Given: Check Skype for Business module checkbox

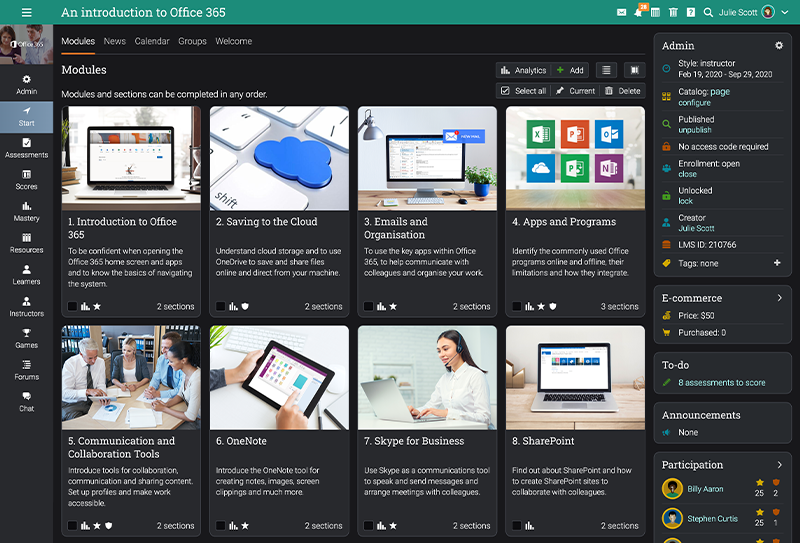Looking at the screenshot, I should pos(368,525).
